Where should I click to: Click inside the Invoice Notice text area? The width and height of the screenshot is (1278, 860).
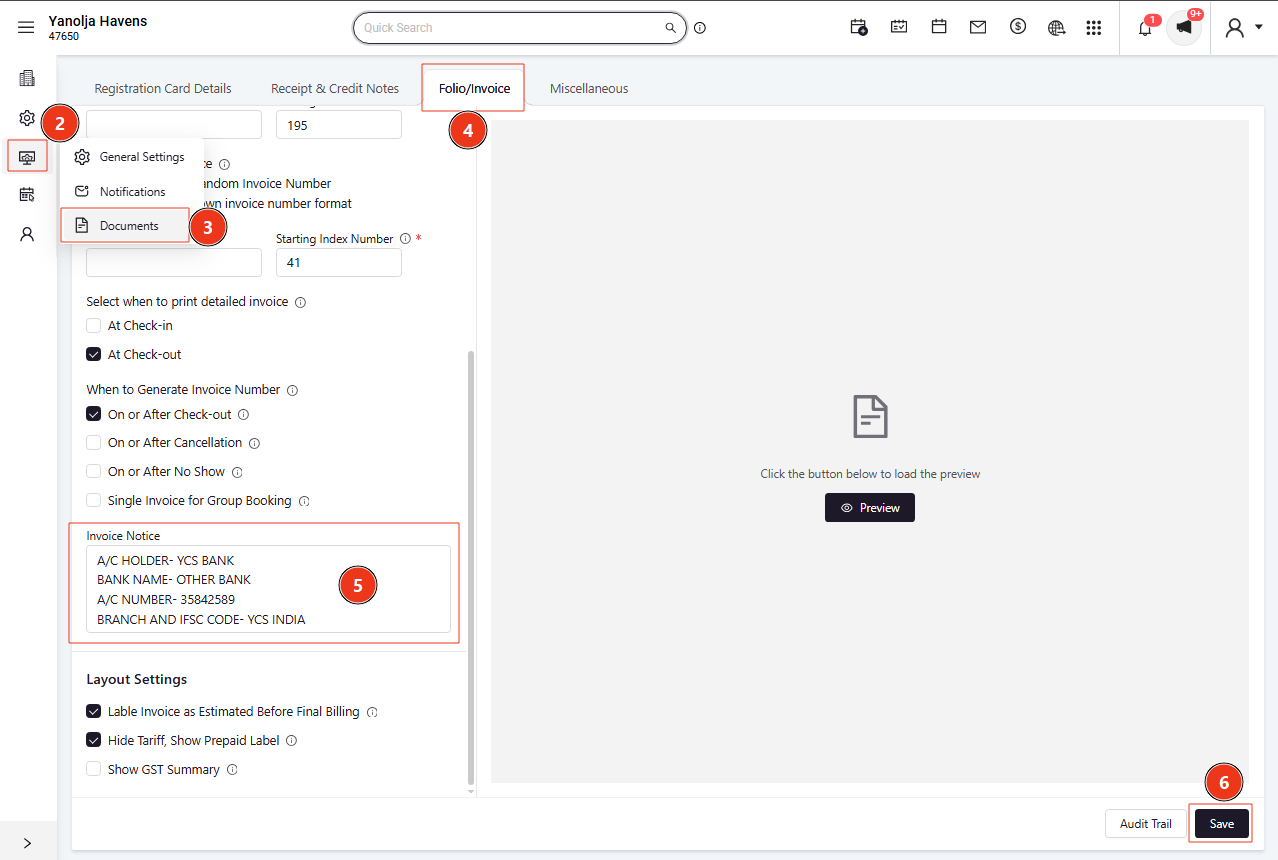pos(268,589)
